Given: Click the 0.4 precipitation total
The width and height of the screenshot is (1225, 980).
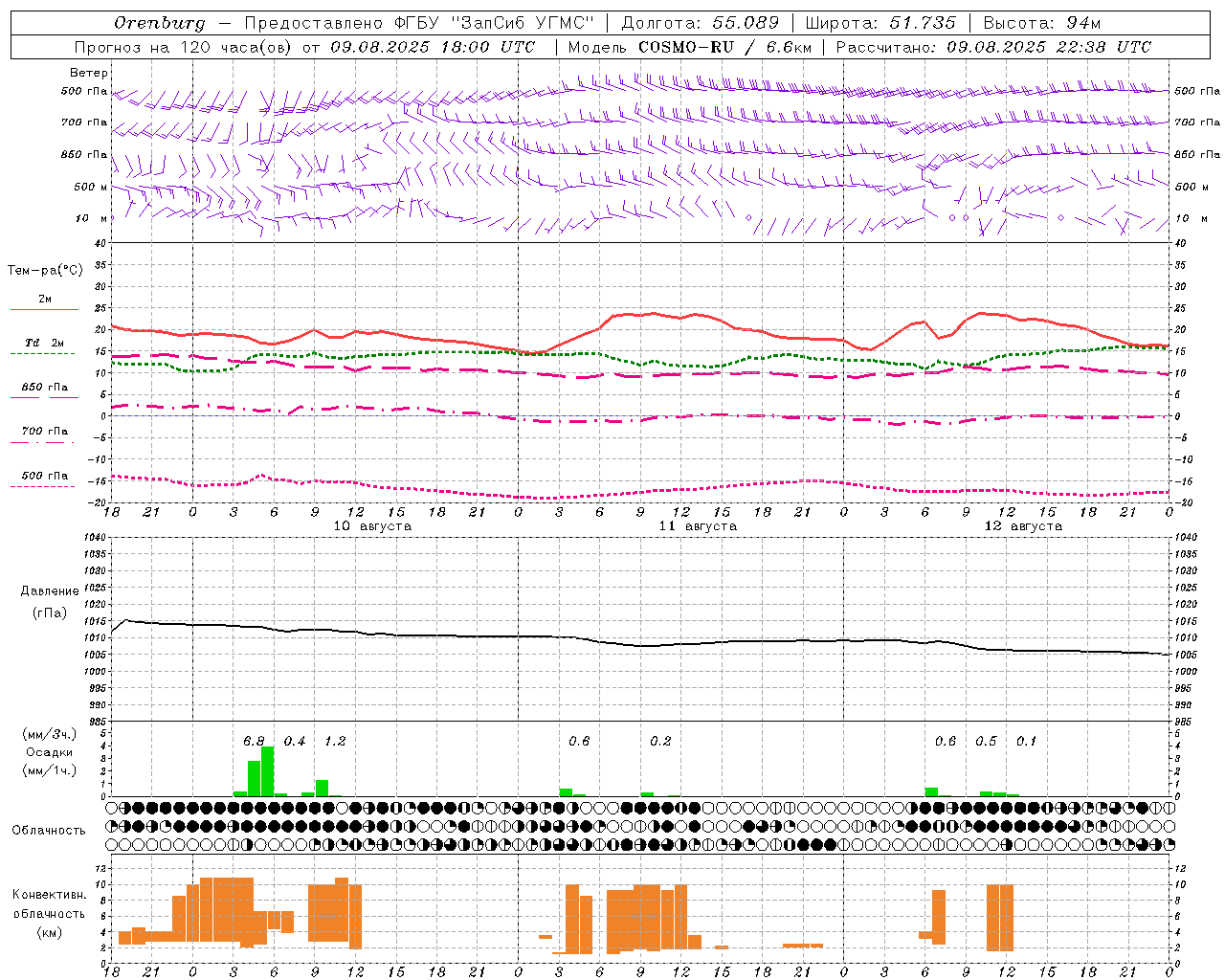Looking at the screenshot, I should [x=295, y=742].
